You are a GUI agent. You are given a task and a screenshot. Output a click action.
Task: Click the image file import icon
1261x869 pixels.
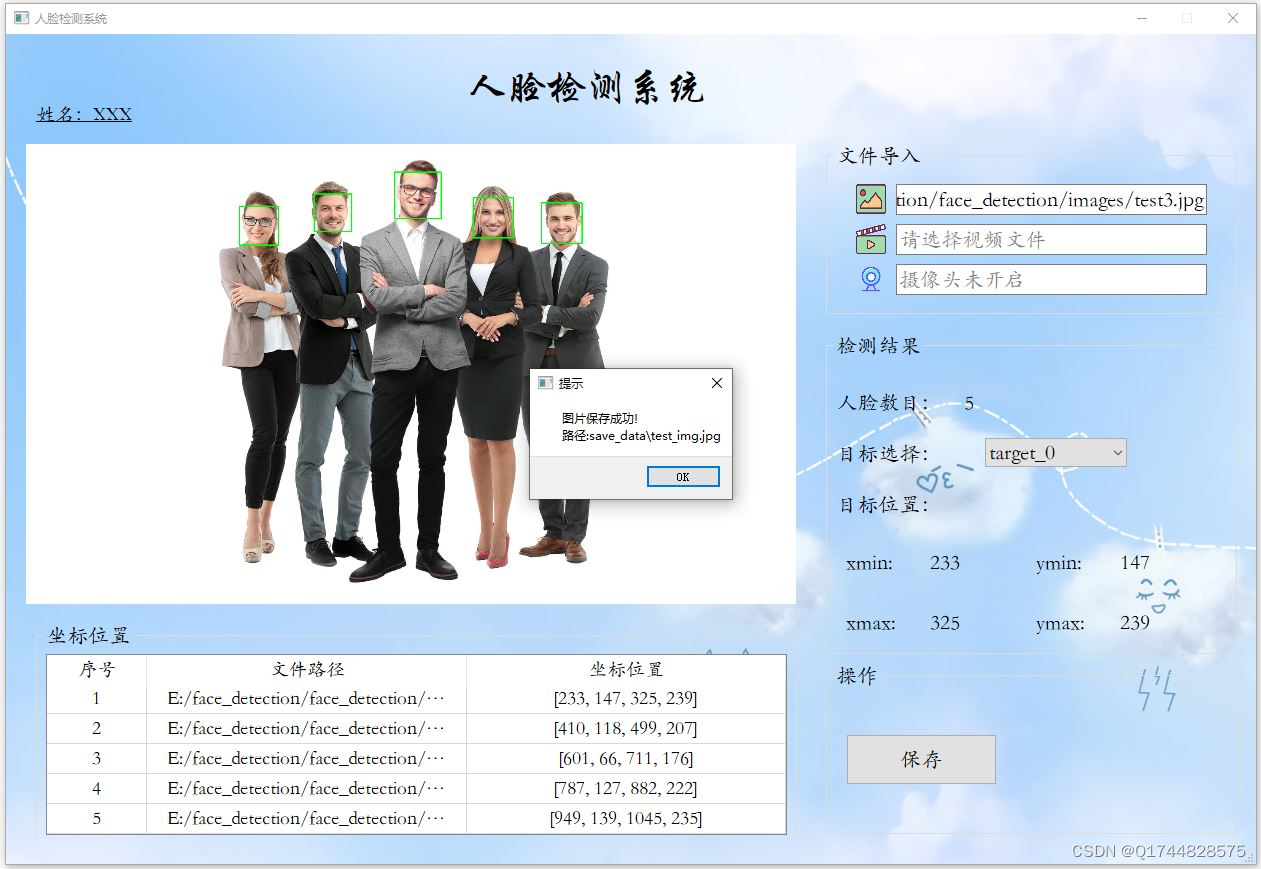(871, 200)
